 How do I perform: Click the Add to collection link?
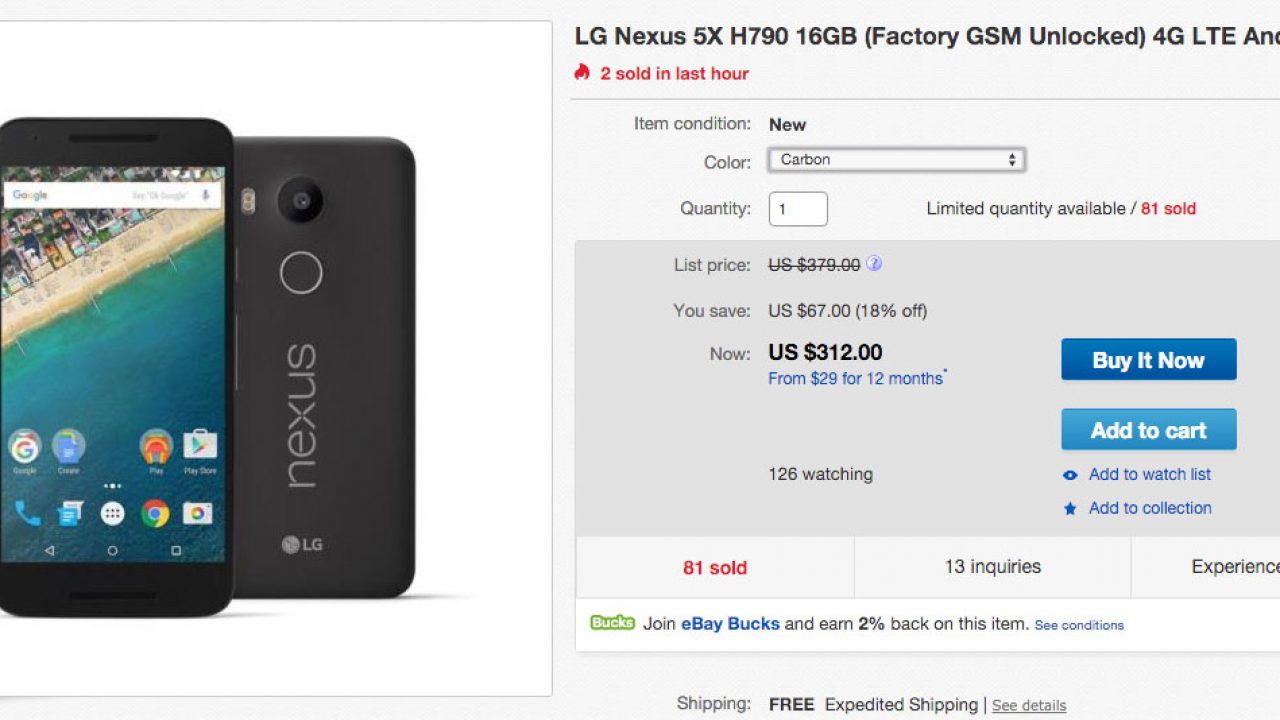point(1149,508)
